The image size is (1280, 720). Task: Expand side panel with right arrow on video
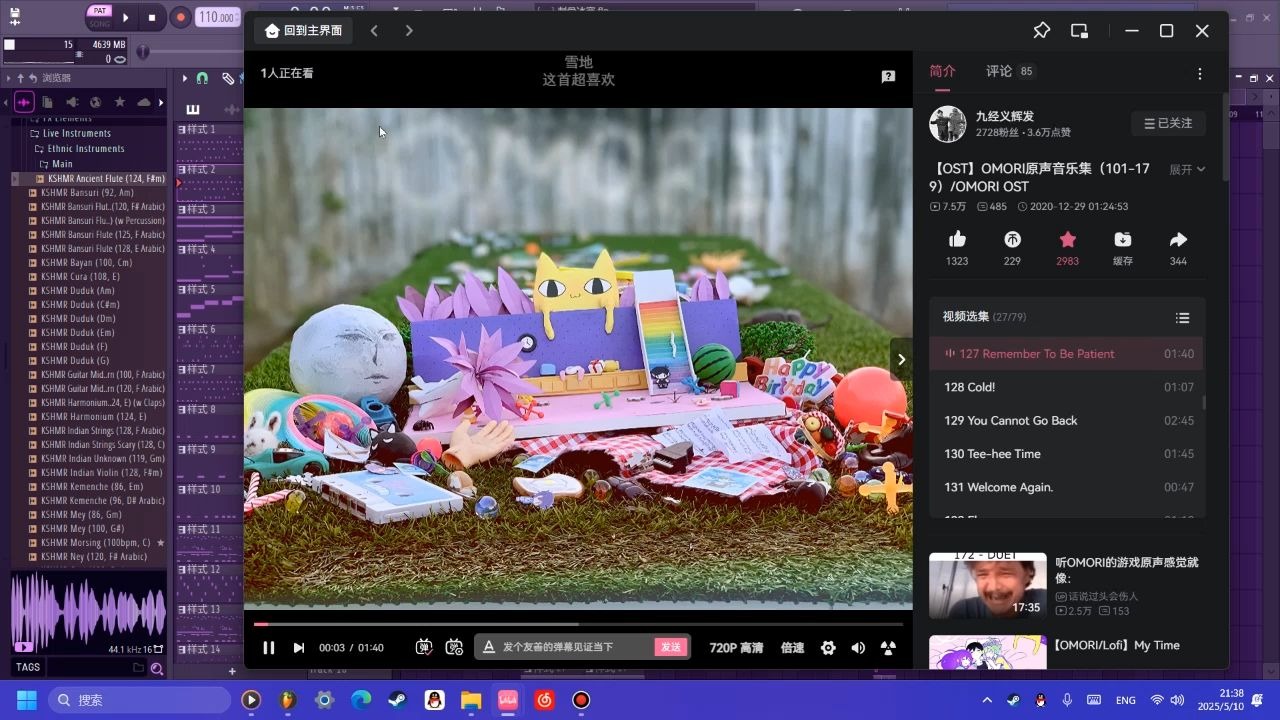pyautogui.click(x=901, y=360)
